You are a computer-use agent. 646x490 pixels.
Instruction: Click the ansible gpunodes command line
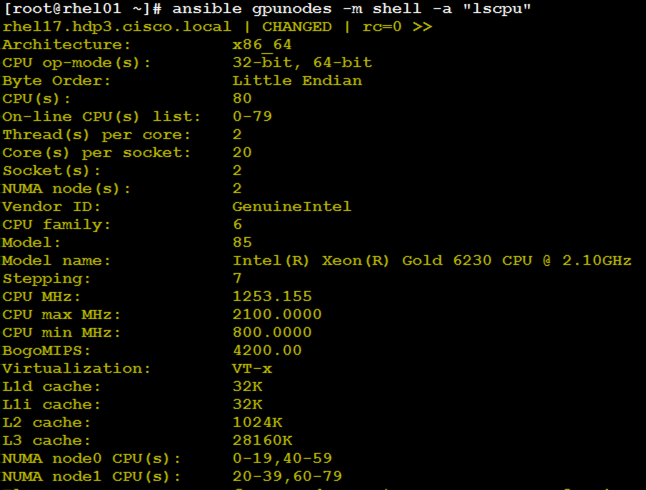pyautogui.click(x=351, y=9)
